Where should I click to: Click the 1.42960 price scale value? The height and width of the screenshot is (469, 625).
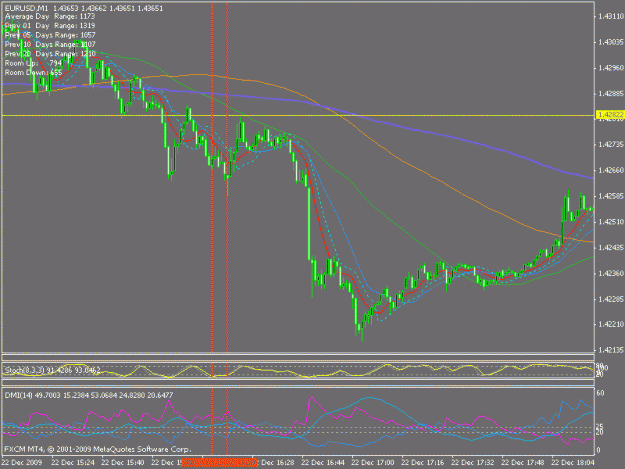(x=611, y=68)
